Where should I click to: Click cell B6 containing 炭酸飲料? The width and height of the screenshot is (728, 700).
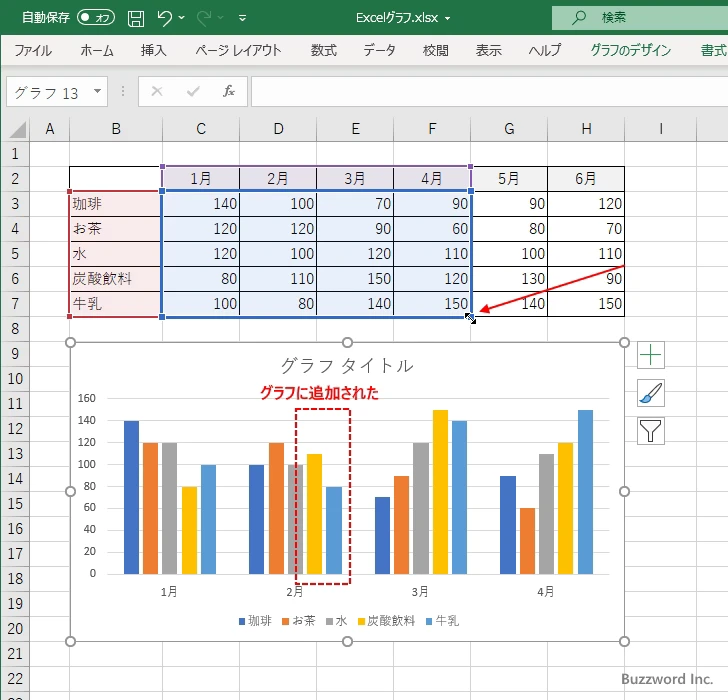click(x=116, y=279)
